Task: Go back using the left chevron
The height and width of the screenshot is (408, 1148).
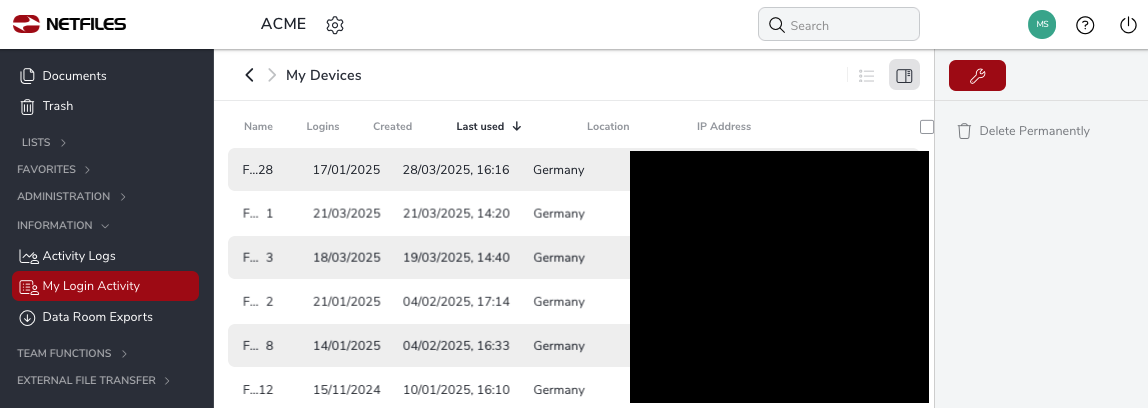Action: coord(250,75)
